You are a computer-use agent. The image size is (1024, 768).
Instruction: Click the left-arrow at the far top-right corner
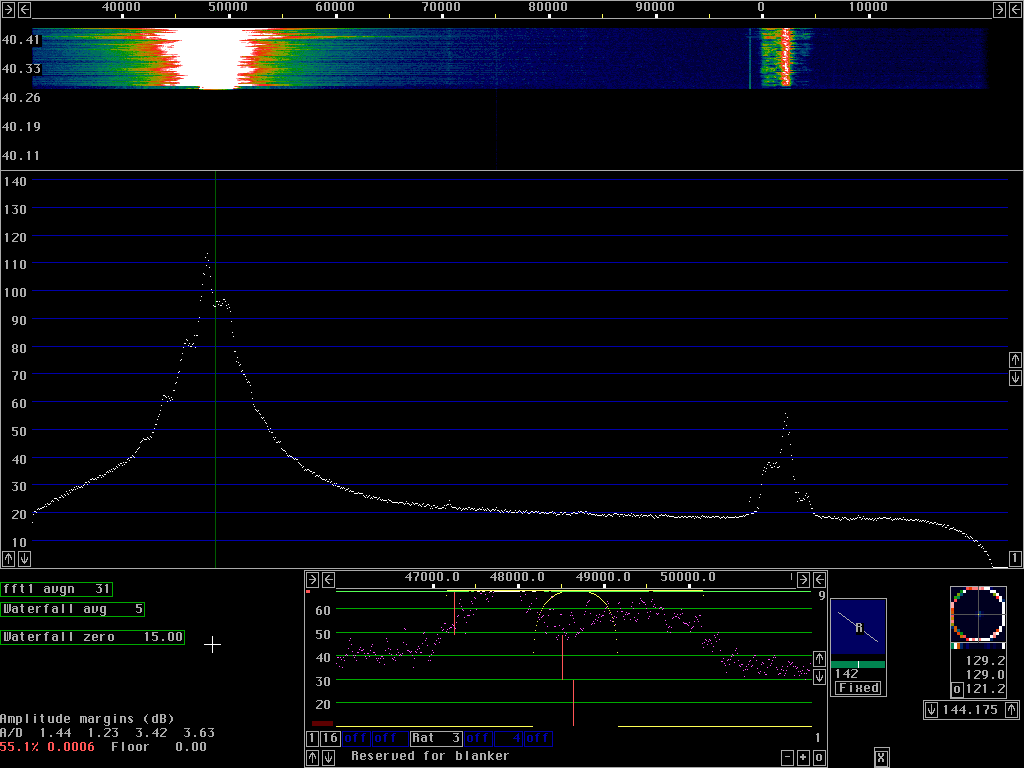1015,9
